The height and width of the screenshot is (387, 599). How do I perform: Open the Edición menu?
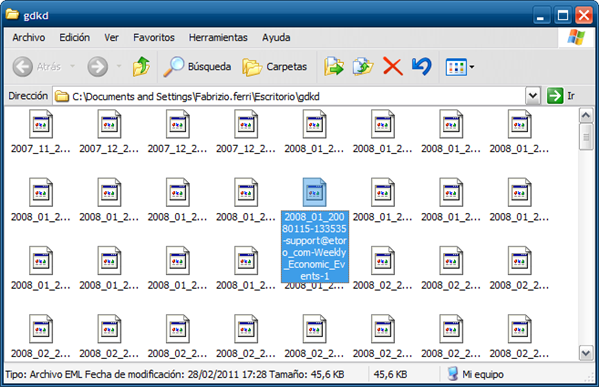74,37
